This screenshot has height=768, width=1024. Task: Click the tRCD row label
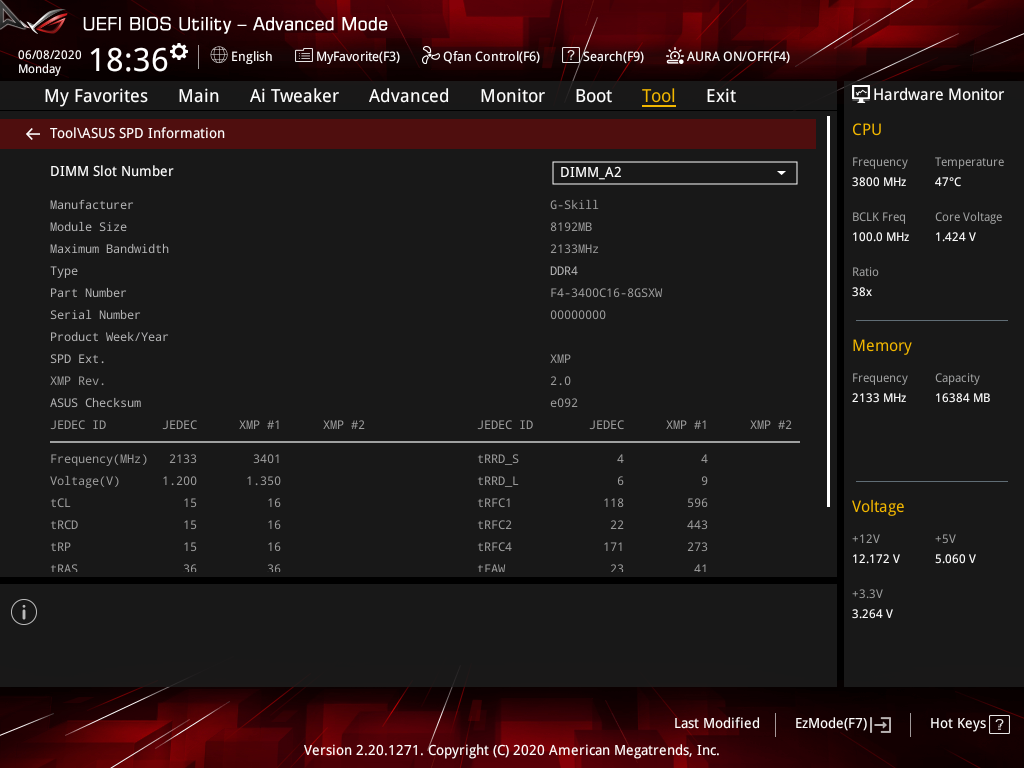(64, 525)
